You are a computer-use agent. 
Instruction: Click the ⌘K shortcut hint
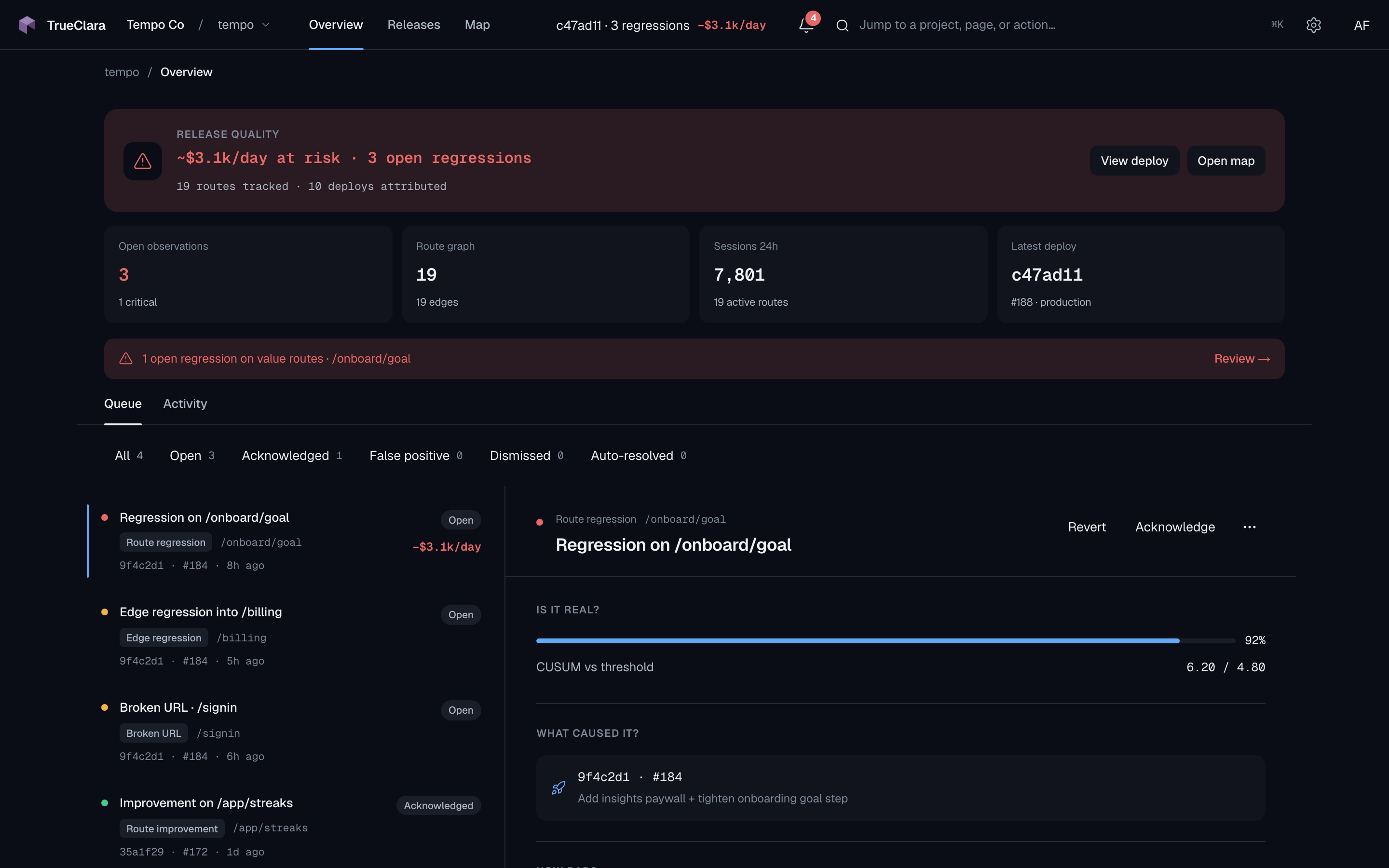click(x=1277, y=24)
